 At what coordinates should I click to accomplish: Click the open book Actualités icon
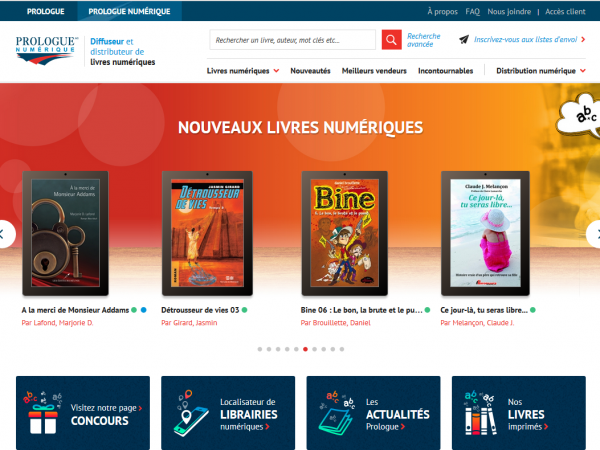coord(336,413)
